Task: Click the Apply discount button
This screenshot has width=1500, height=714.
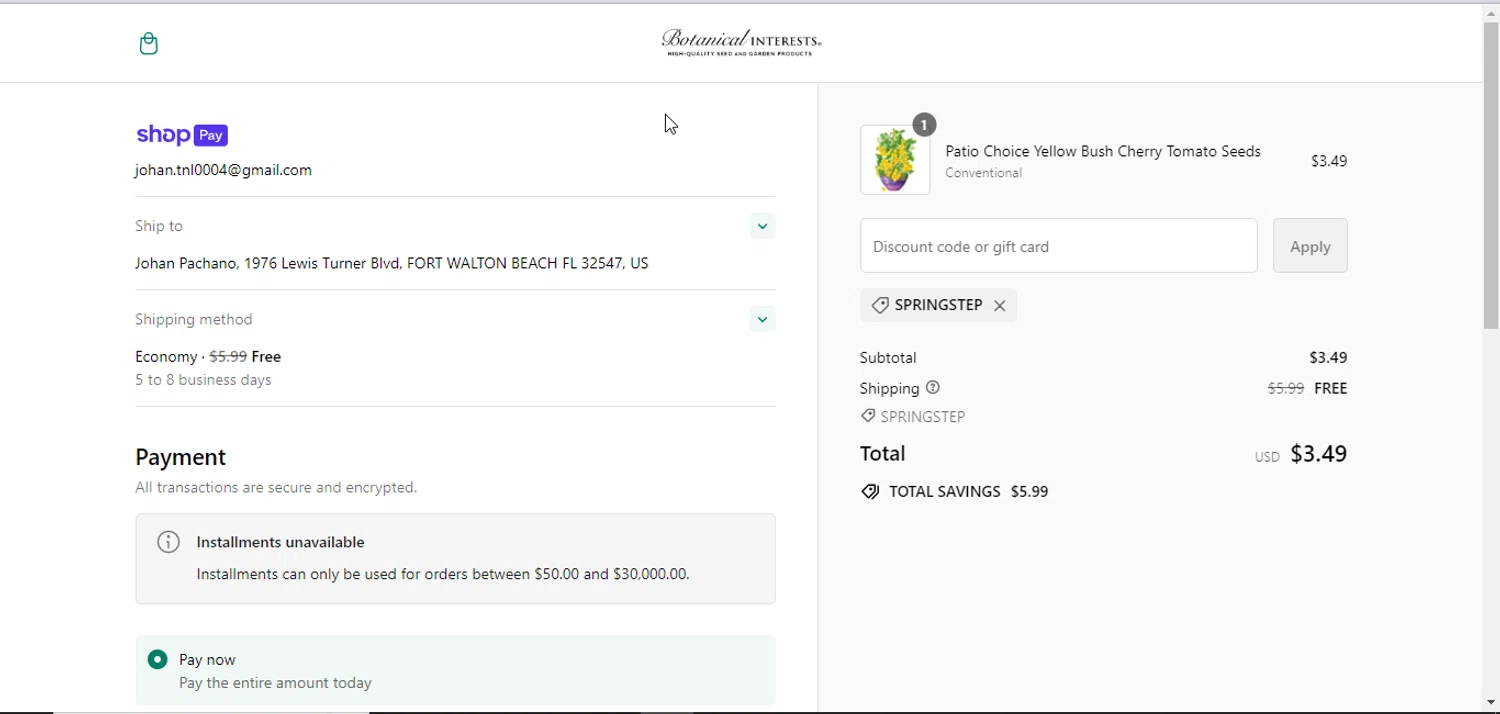Action: (1310, 246)
